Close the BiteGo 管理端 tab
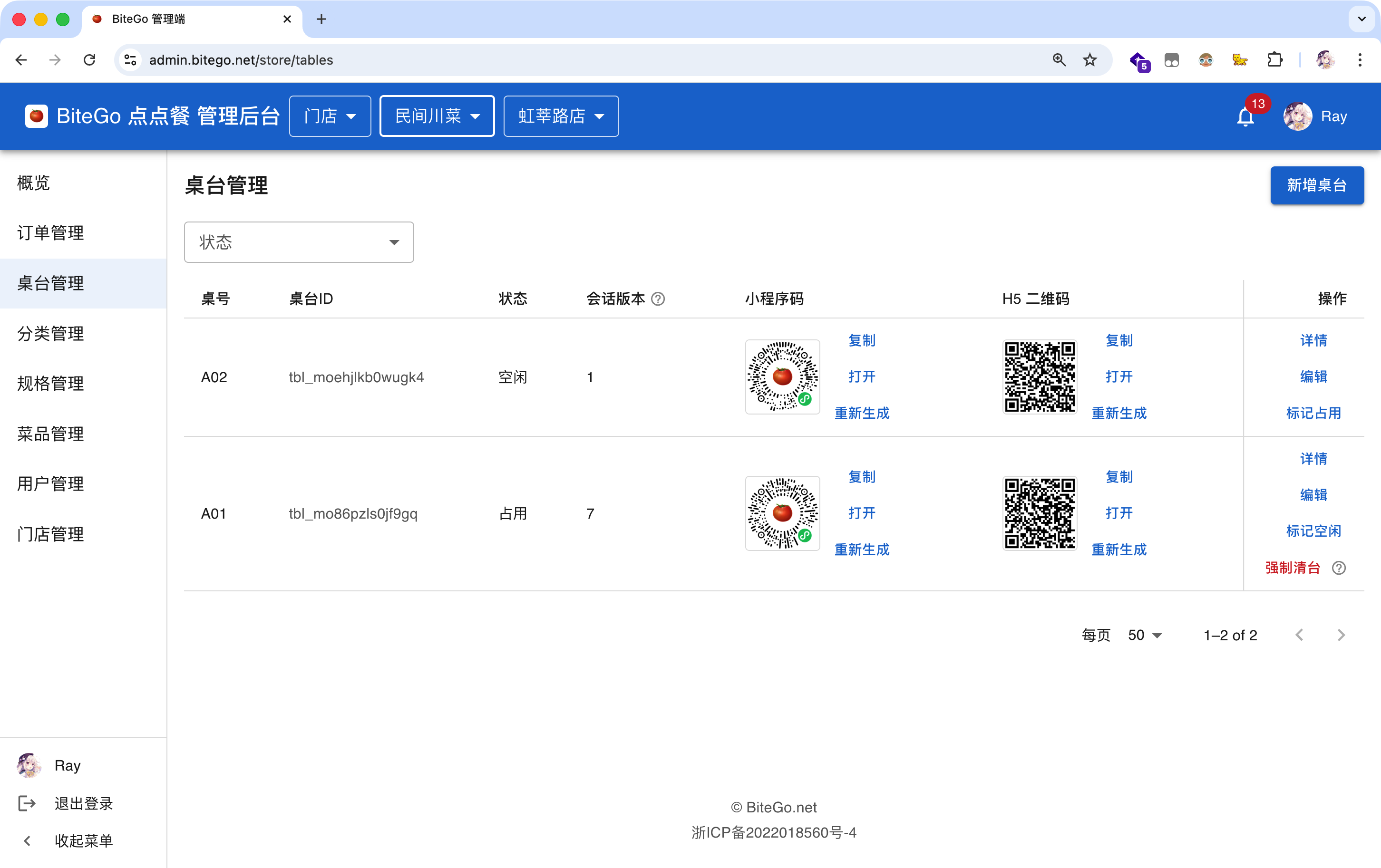 (x=287, y=19)
